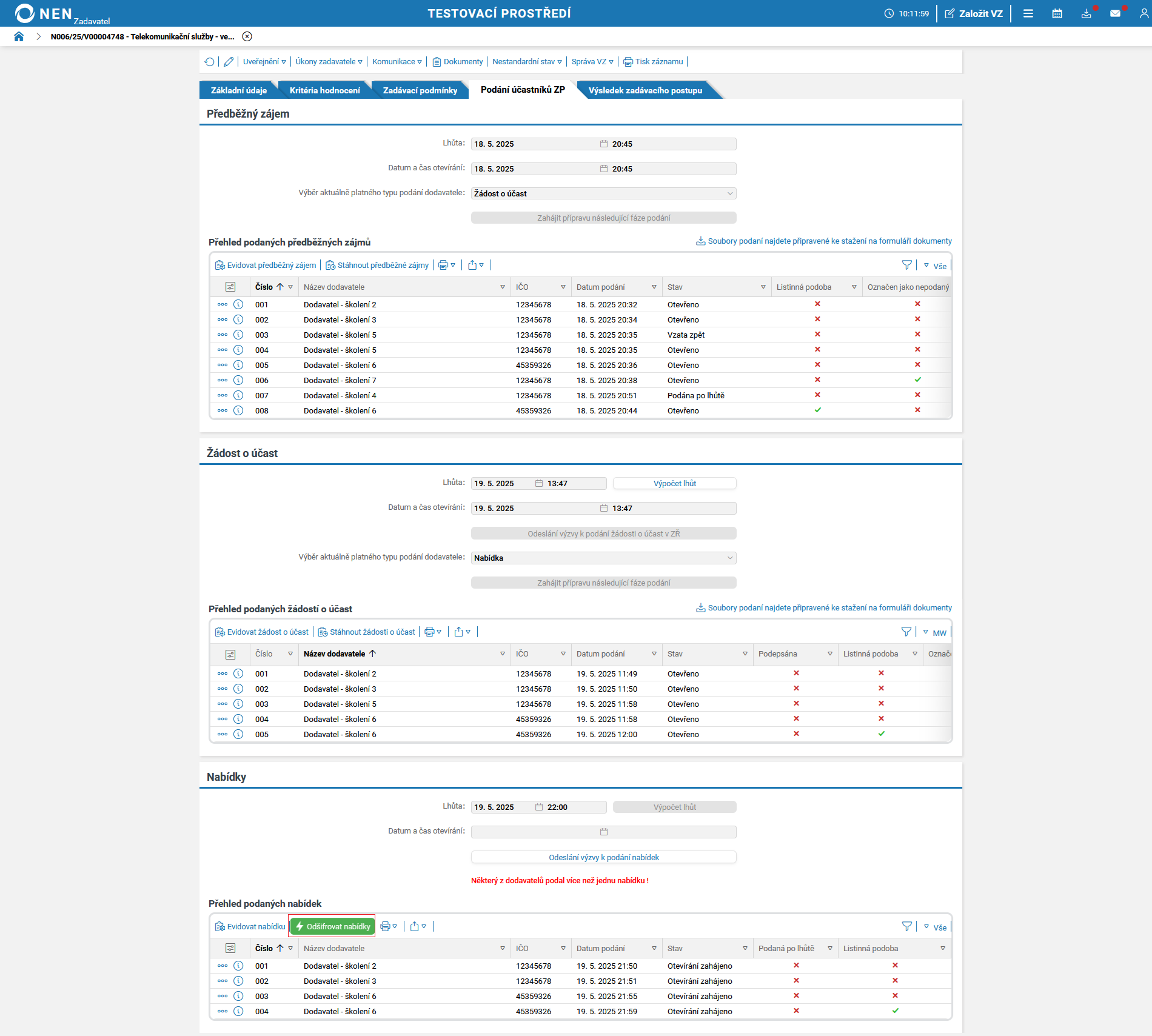Open row actions dots for Nabídky row 004
This screenshot has width=1152, height=1036.
click(x=223, y=1011)
